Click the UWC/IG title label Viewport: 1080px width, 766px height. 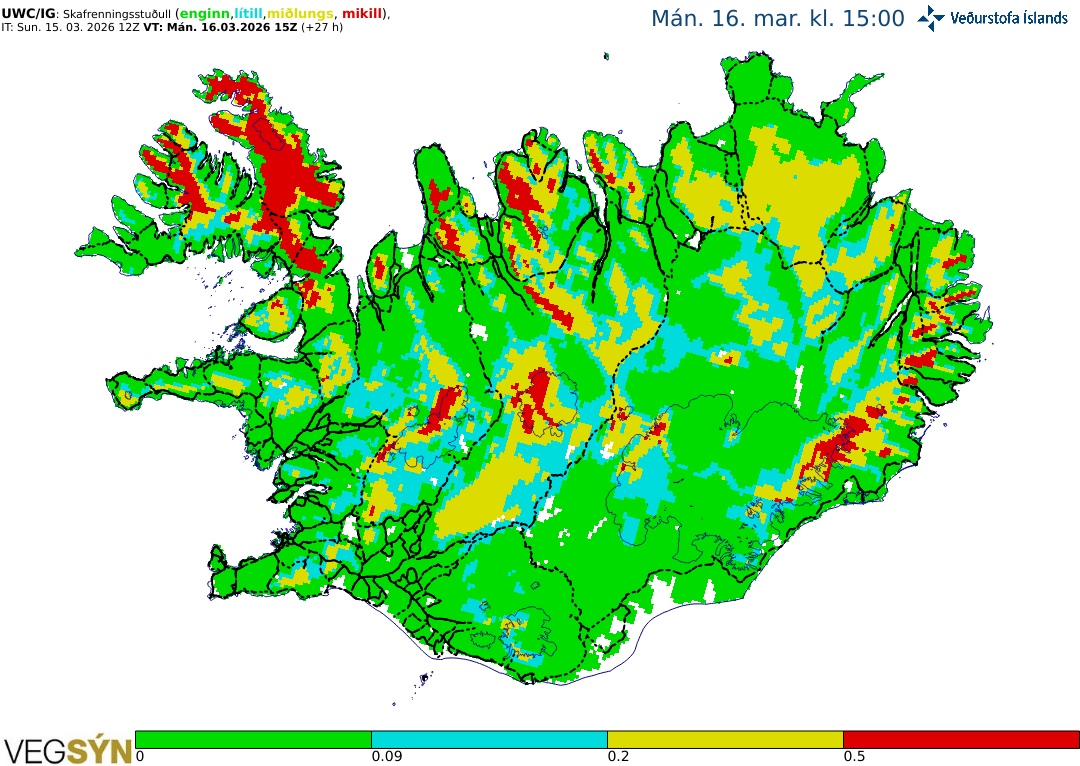(x=28, y=14)
